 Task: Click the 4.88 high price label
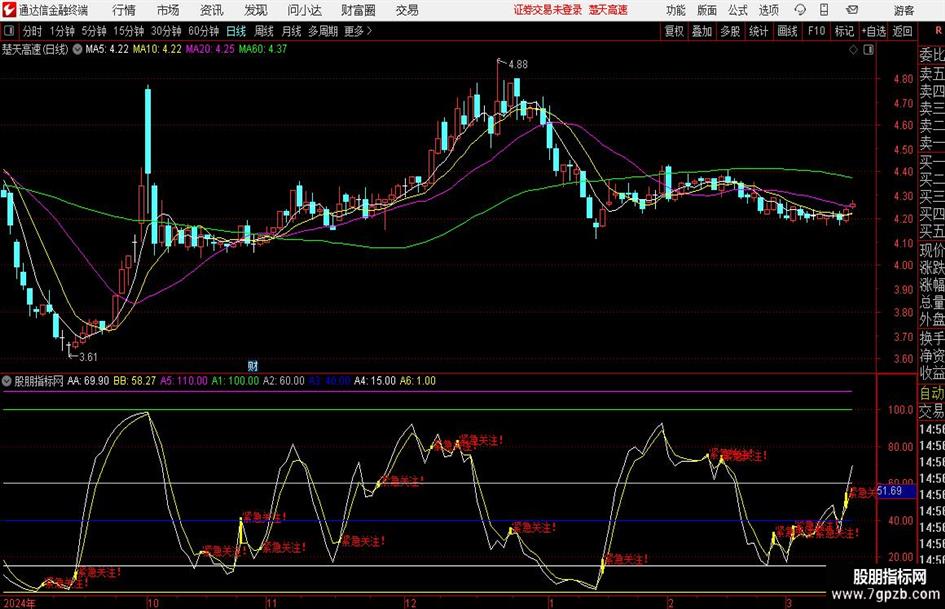point(518,64)
